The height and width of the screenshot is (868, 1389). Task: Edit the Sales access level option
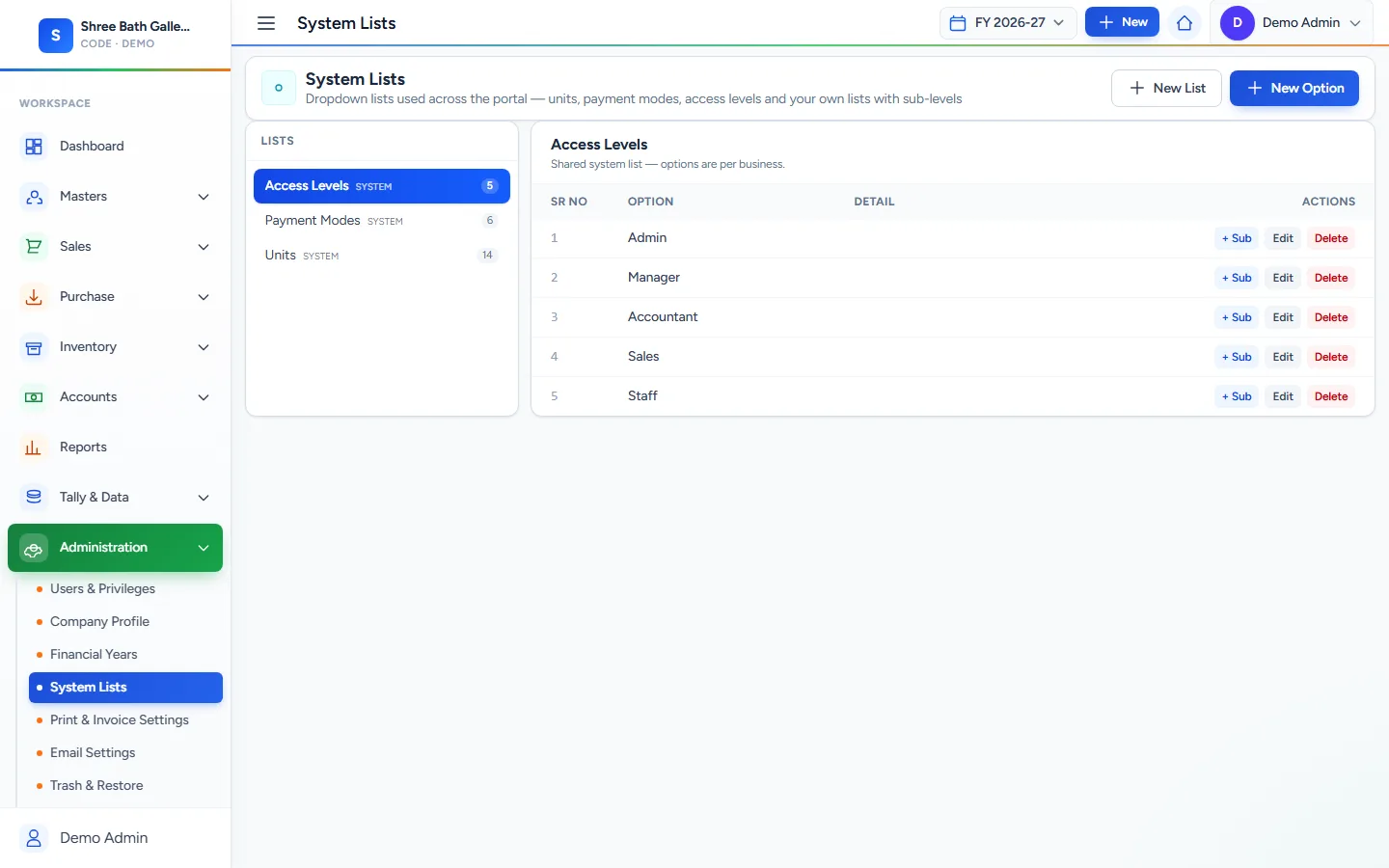1283,357
